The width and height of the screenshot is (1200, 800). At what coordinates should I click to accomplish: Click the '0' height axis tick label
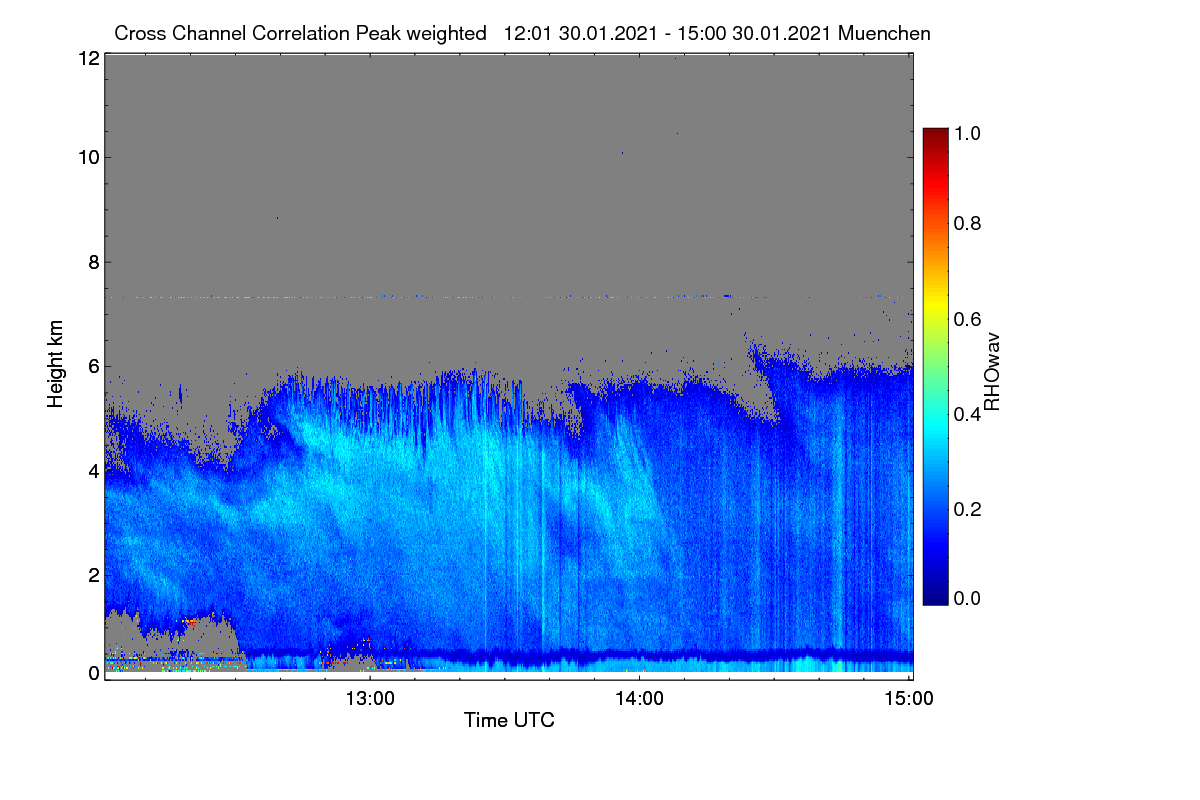[93, 673]
